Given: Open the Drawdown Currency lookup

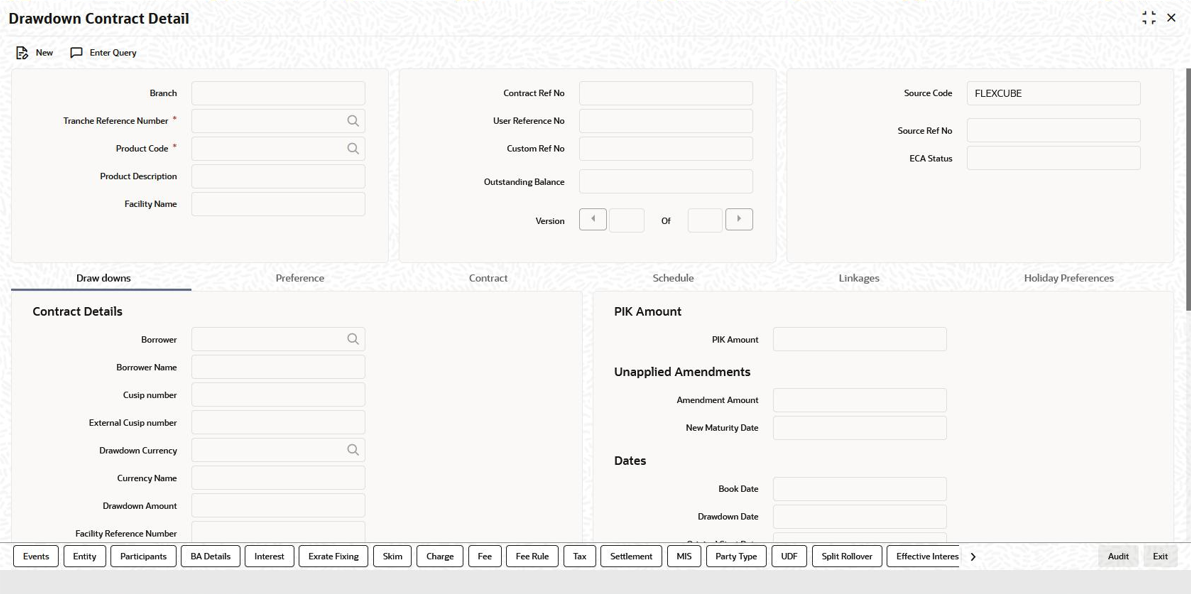Looking at the screenshot, I should pos(353,449).
